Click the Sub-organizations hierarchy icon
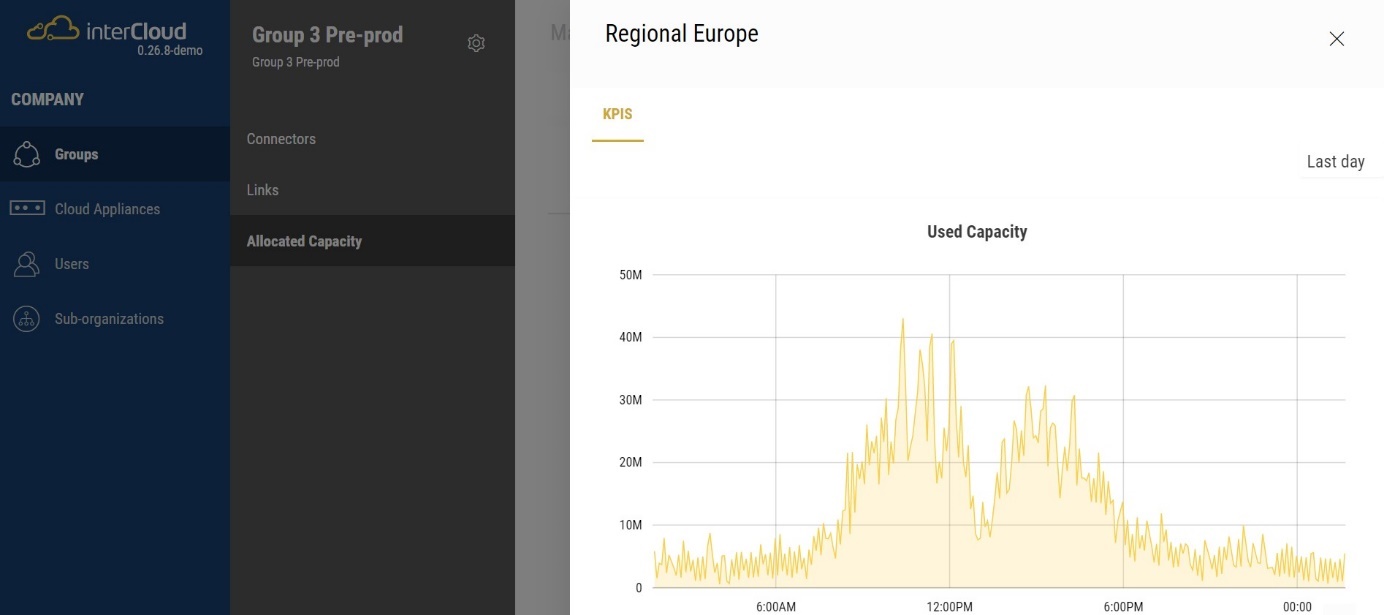1384x615 pixels. coord(26,319)
